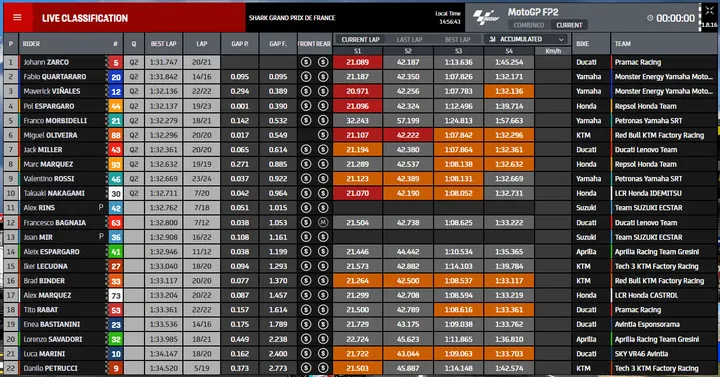Click SKY VR46 Avintia team name
The width and height of the screenshot is (720, 377).
[641, 354]
